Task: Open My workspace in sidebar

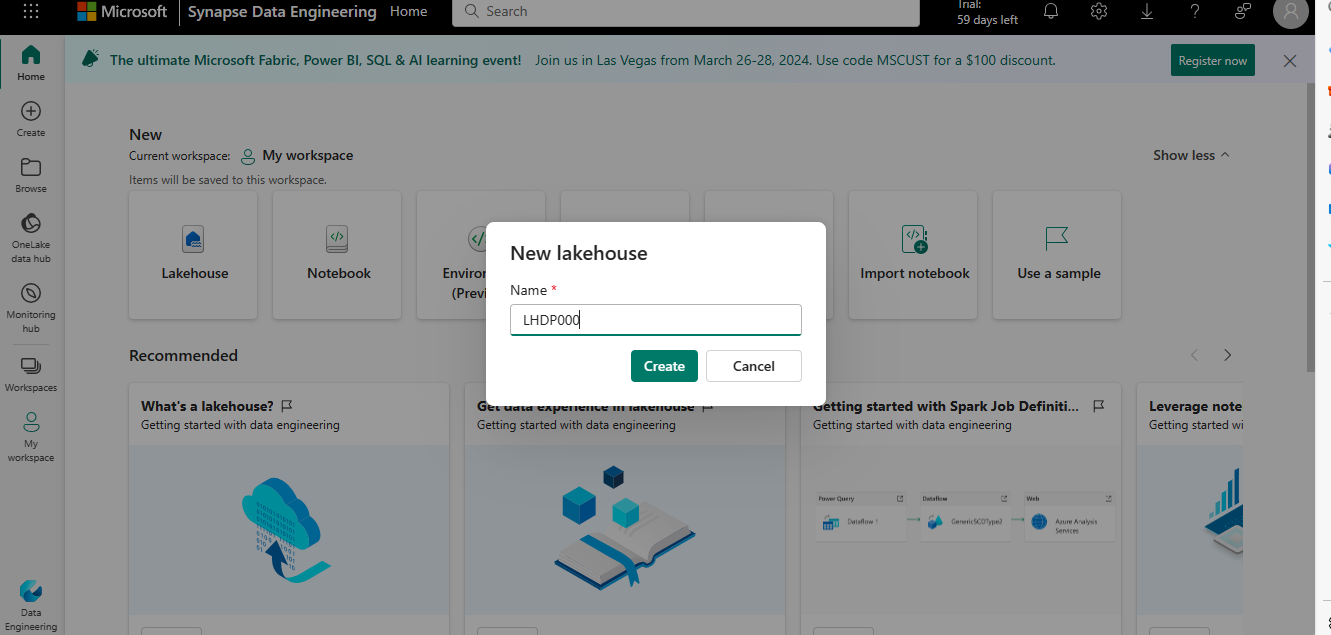Action: [31, 436]
